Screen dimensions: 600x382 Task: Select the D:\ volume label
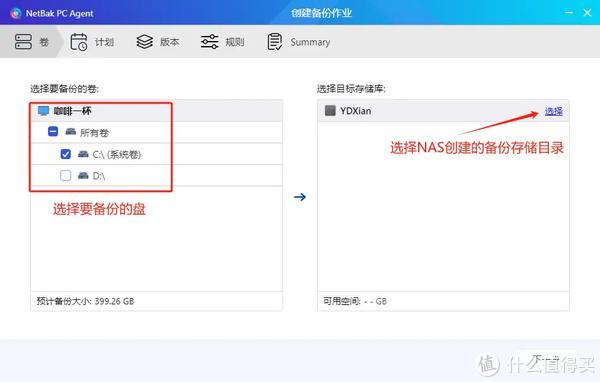click(99, 176)
